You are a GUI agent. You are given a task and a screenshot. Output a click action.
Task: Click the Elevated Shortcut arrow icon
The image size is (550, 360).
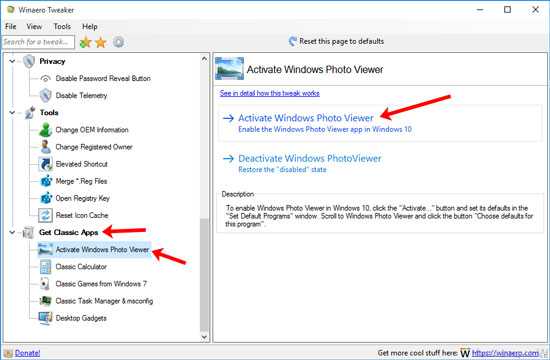(x=46, y=164)
